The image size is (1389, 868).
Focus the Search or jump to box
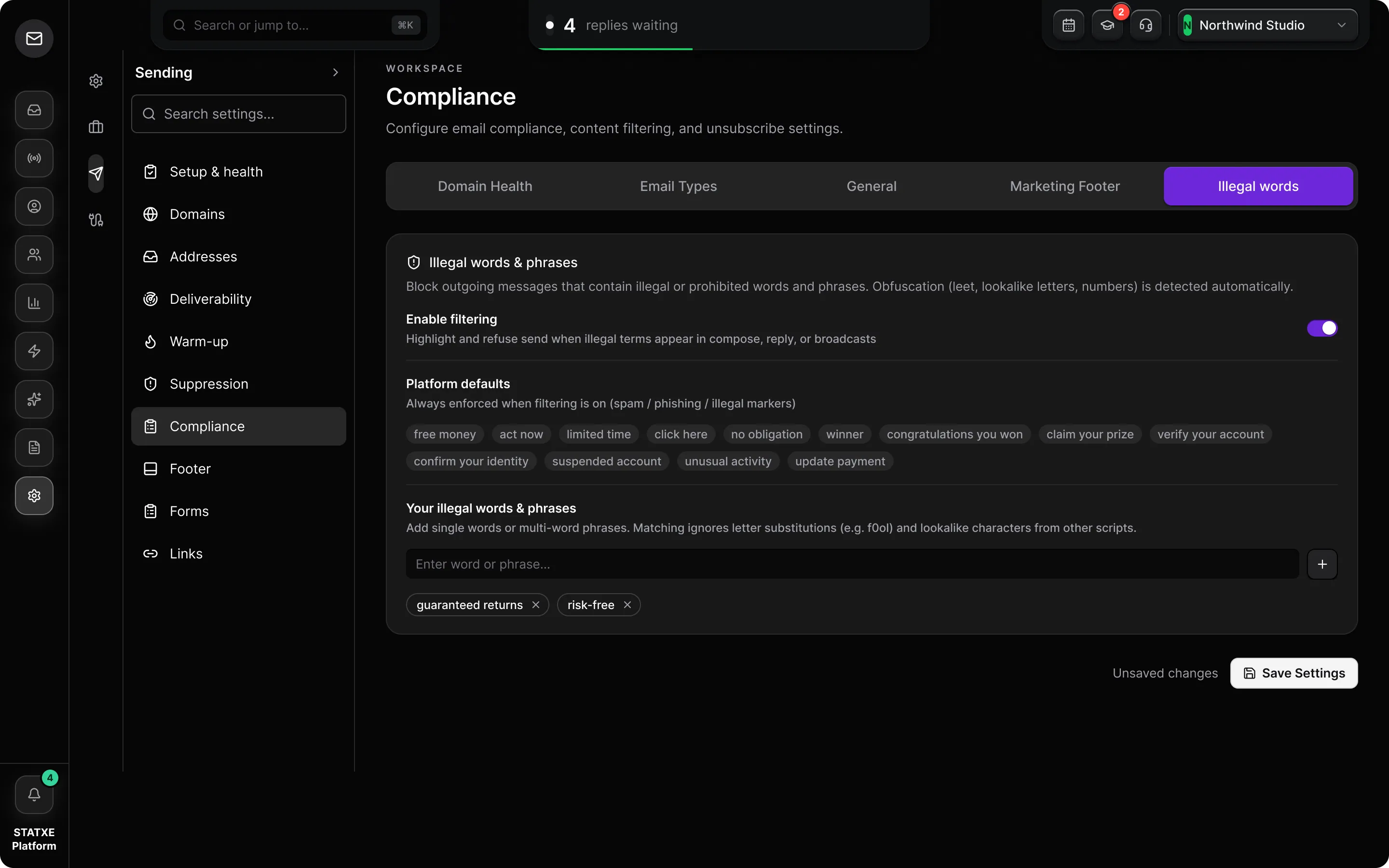pyautogui.click(x=295, y=25)
